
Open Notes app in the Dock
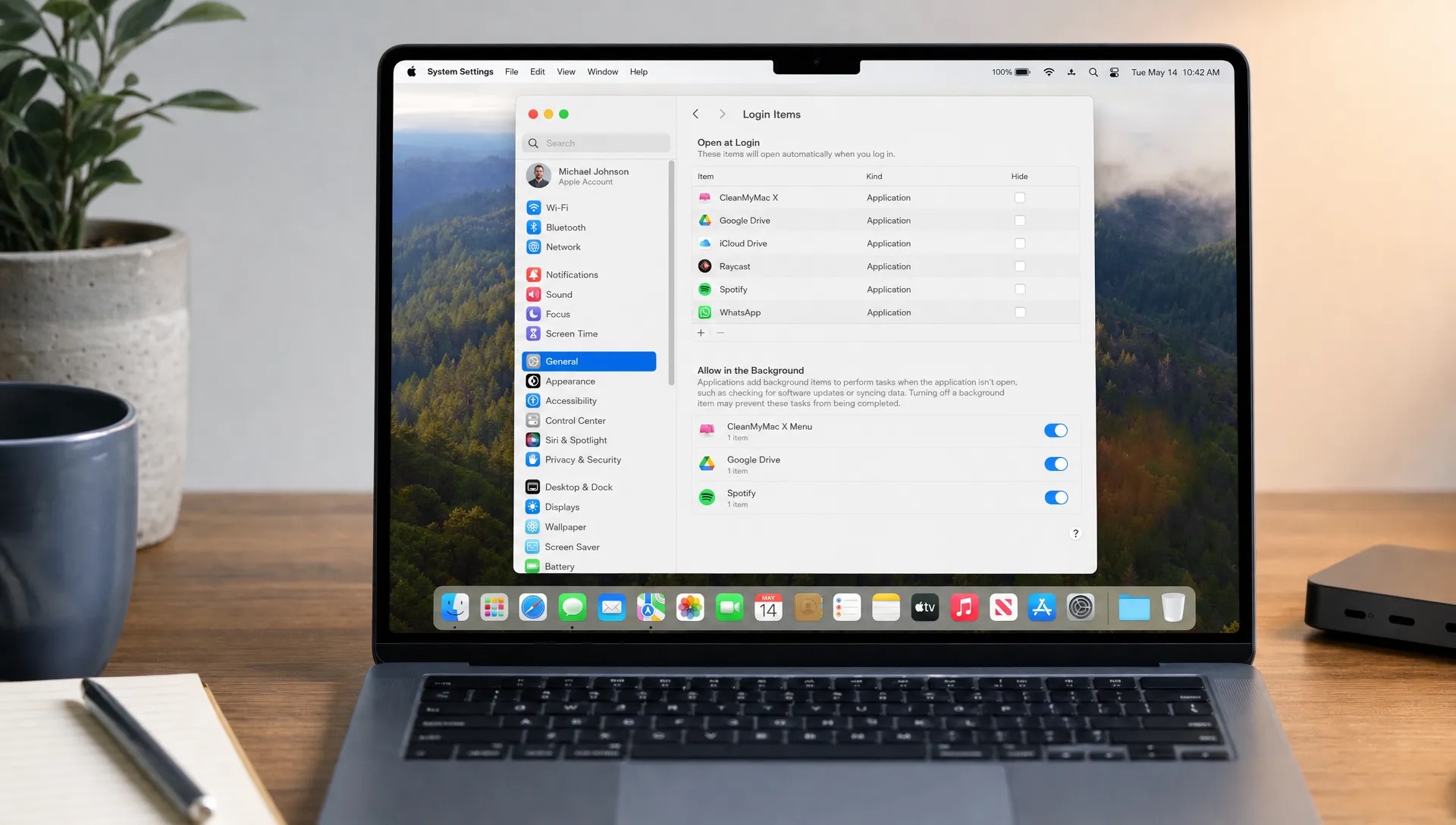tap(886, 607)
